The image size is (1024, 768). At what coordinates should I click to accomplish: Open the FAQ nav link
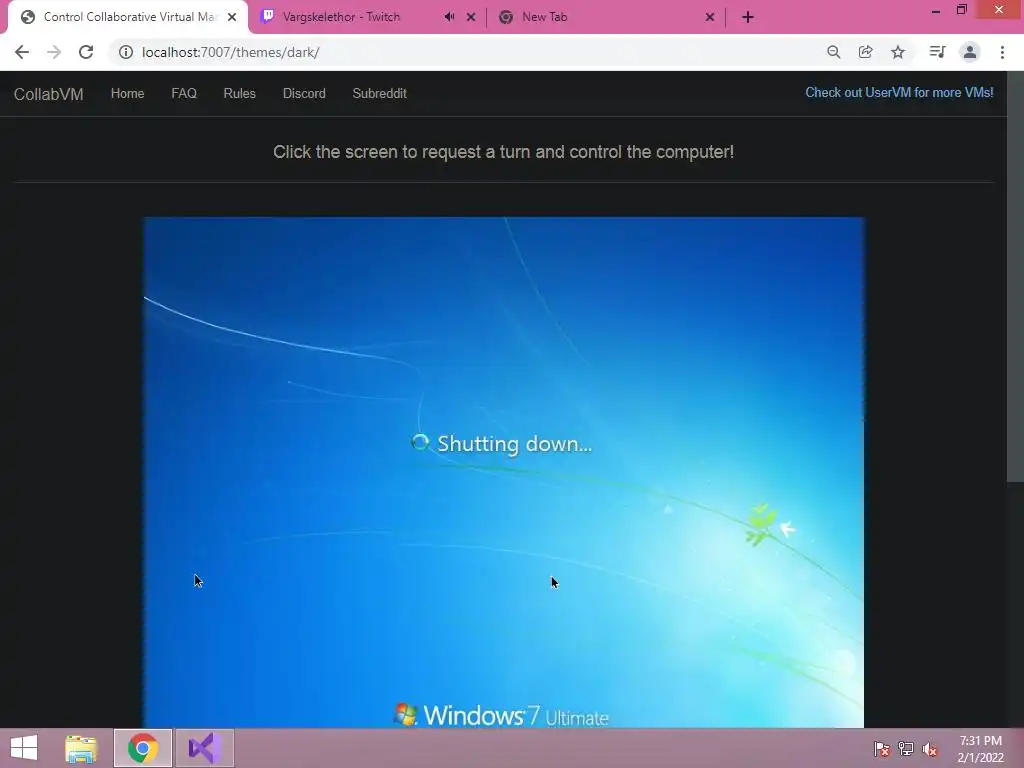point(184,93)
